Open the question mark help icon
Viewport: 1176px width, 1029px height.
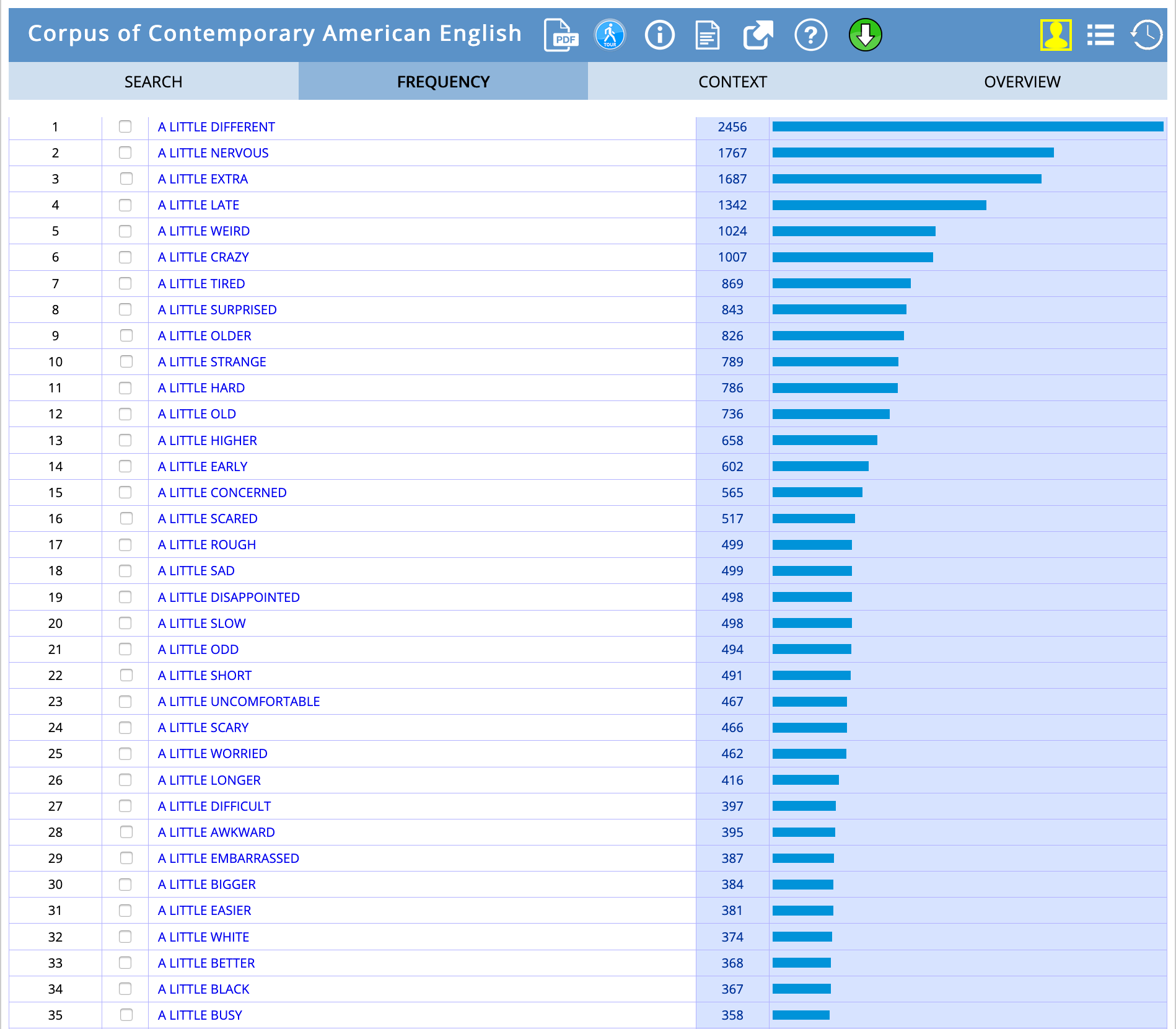pos(810,35)
